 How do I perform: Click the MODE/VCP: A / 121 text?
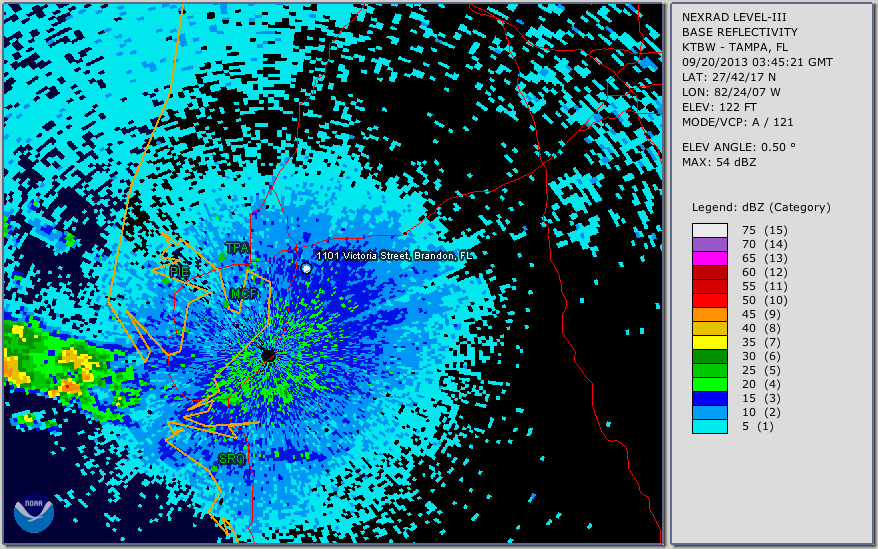tap(737, 122)
